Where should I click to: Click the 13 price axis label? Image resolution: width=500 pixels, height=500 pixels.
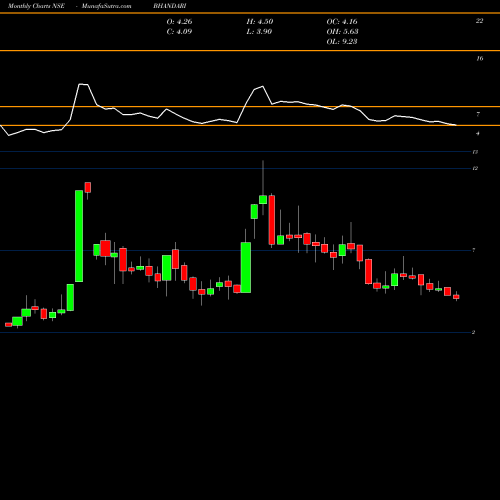click(475, 152)
